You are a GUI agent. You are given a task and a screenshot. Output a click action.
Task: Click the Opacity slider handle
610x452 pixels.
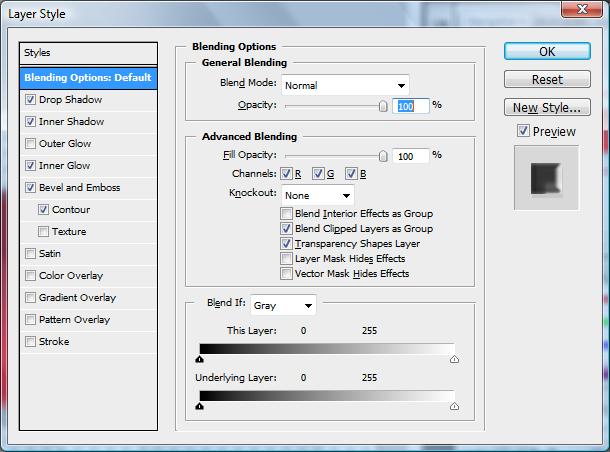pos(383,106)
